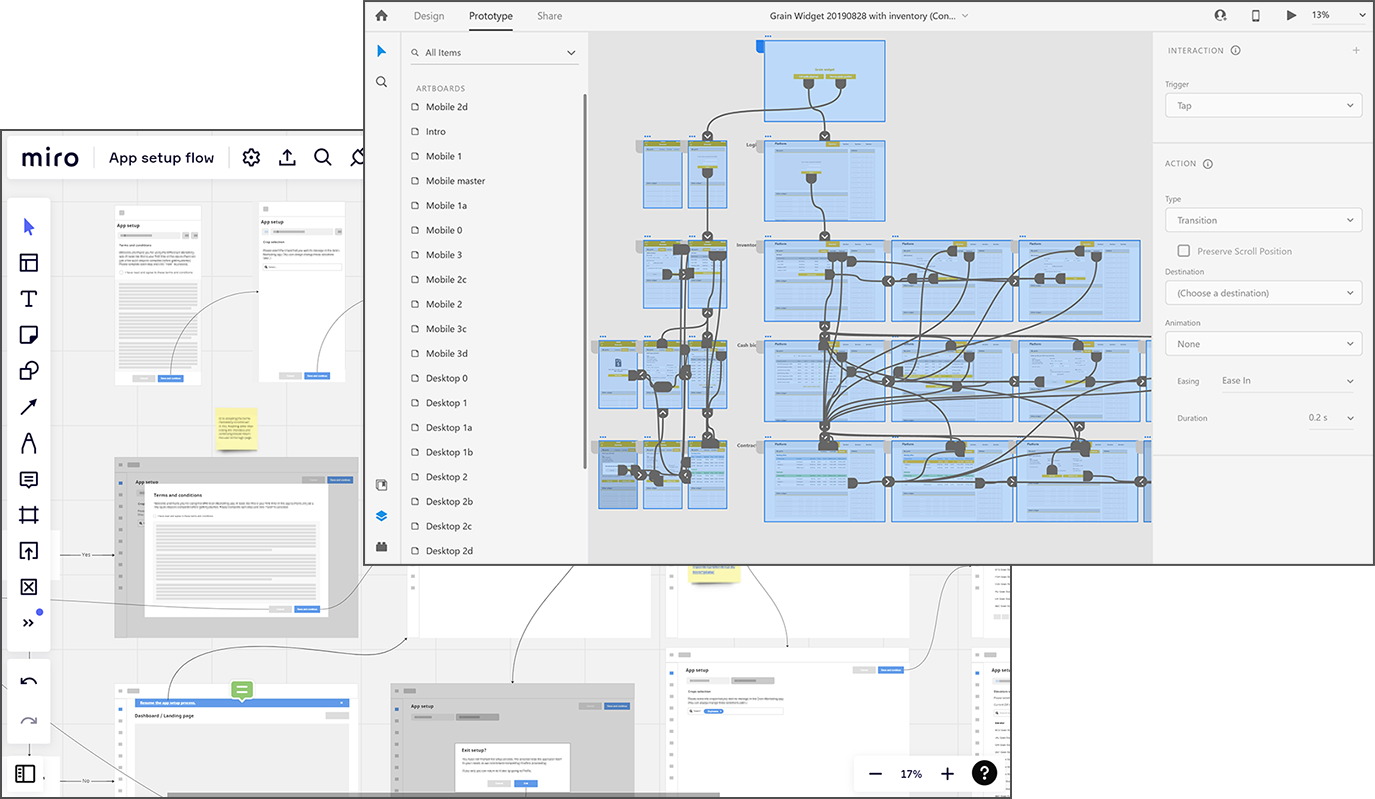Select Miro's sticky note tool

tap(28, 334)
